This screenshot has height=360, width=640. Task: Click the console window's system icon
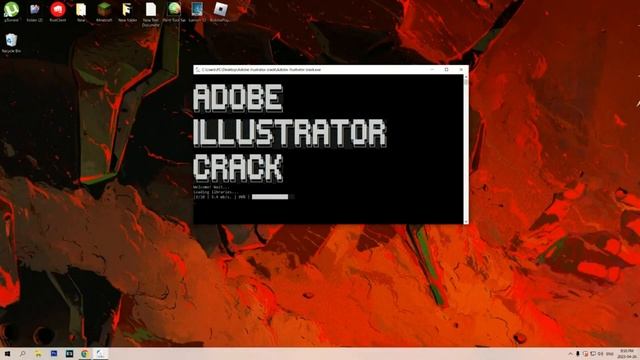(198, 70)
